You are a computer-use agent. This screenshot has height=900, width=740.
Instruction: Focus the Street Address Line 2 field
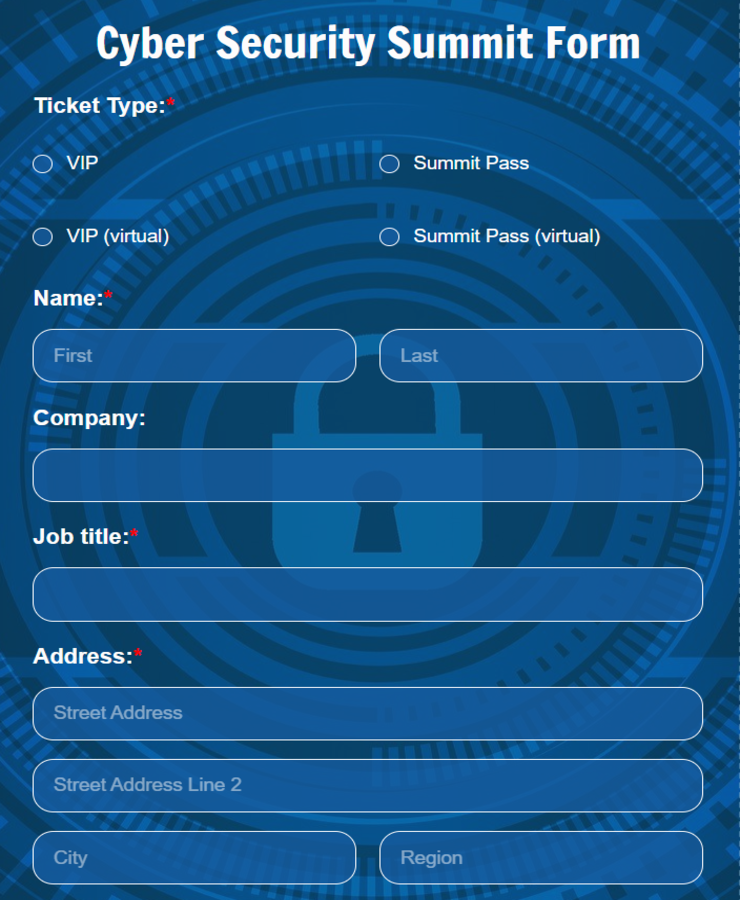[367, 785]
